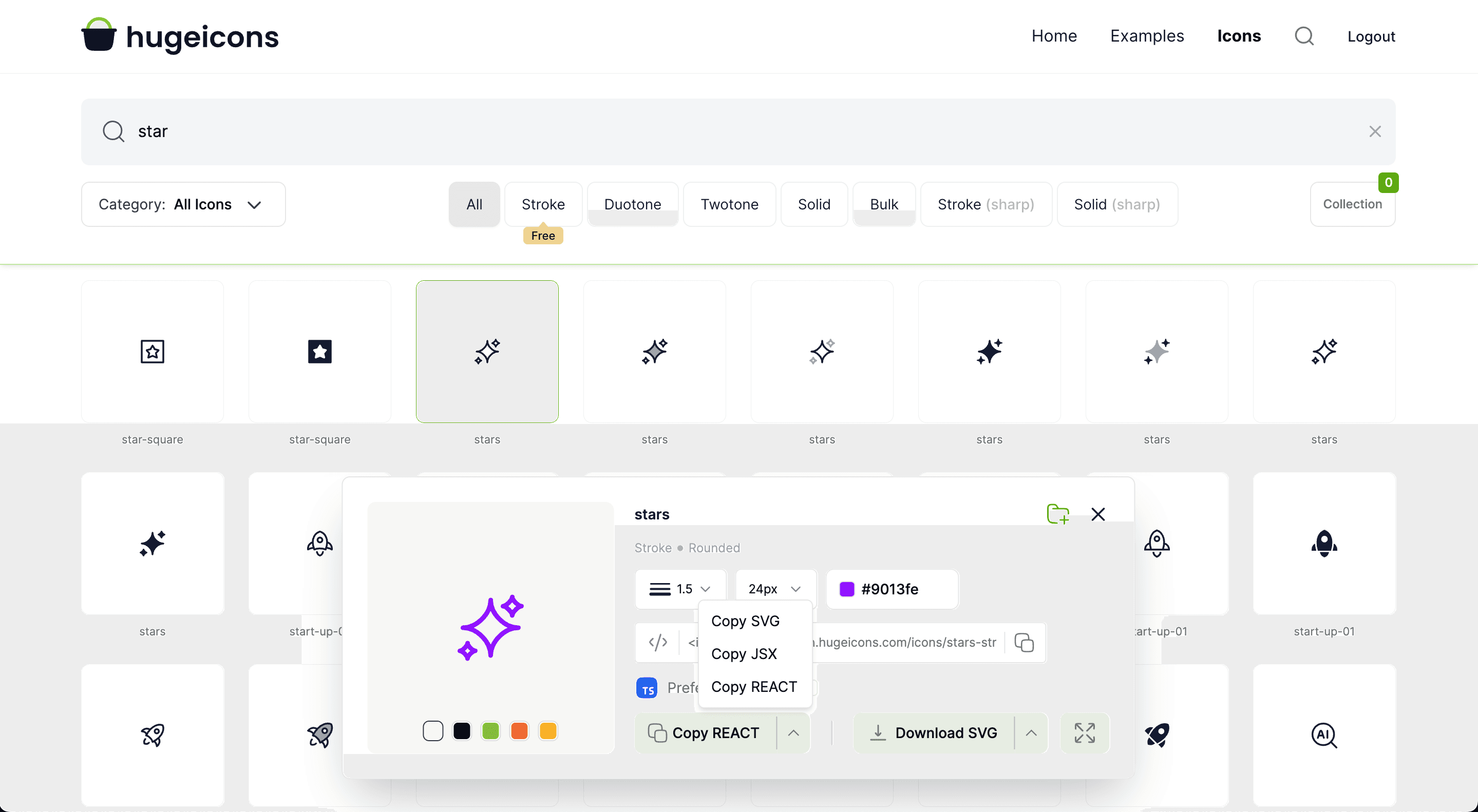Copy the hugeicons.com icon URL snippet

click(x=1024, y=642)
